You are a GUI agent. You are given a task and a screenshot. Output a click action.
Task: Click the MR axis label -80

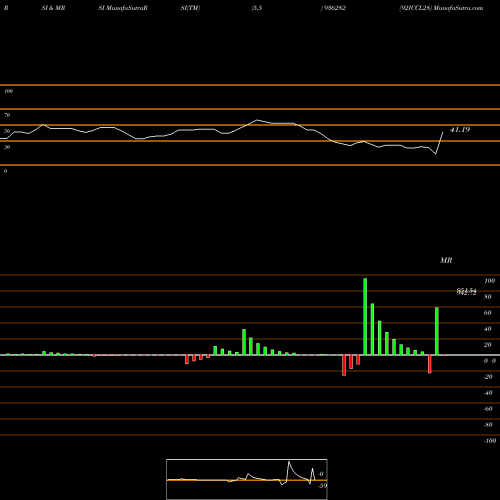(488, 425)
